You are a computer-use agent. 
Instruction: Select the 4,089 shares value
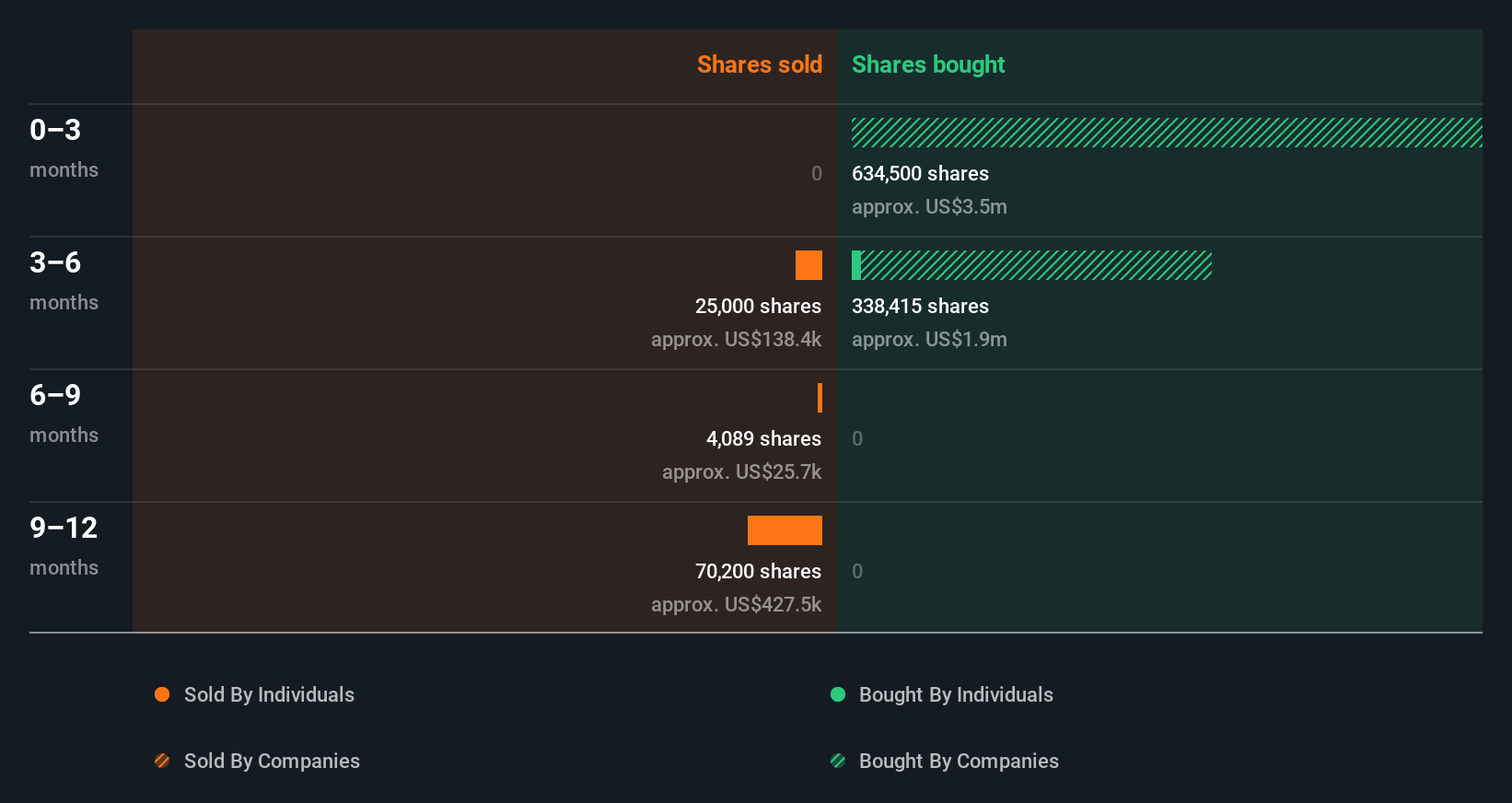[763, 439]
